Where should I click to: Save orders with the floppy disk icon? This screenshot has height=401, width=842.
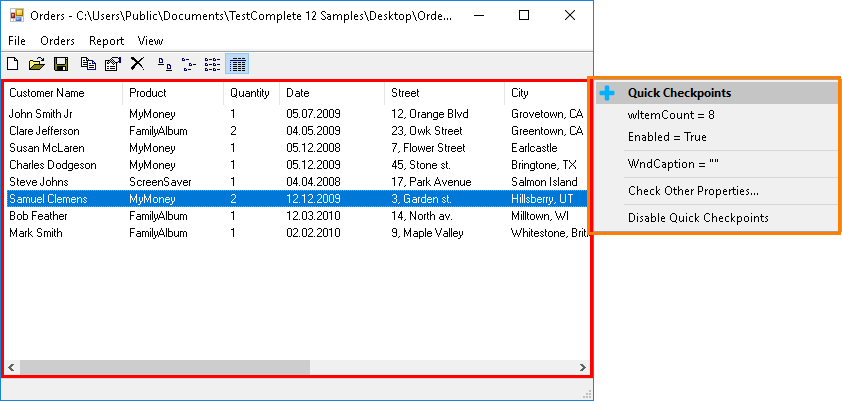pyautogui.click(x=61, y=64)
